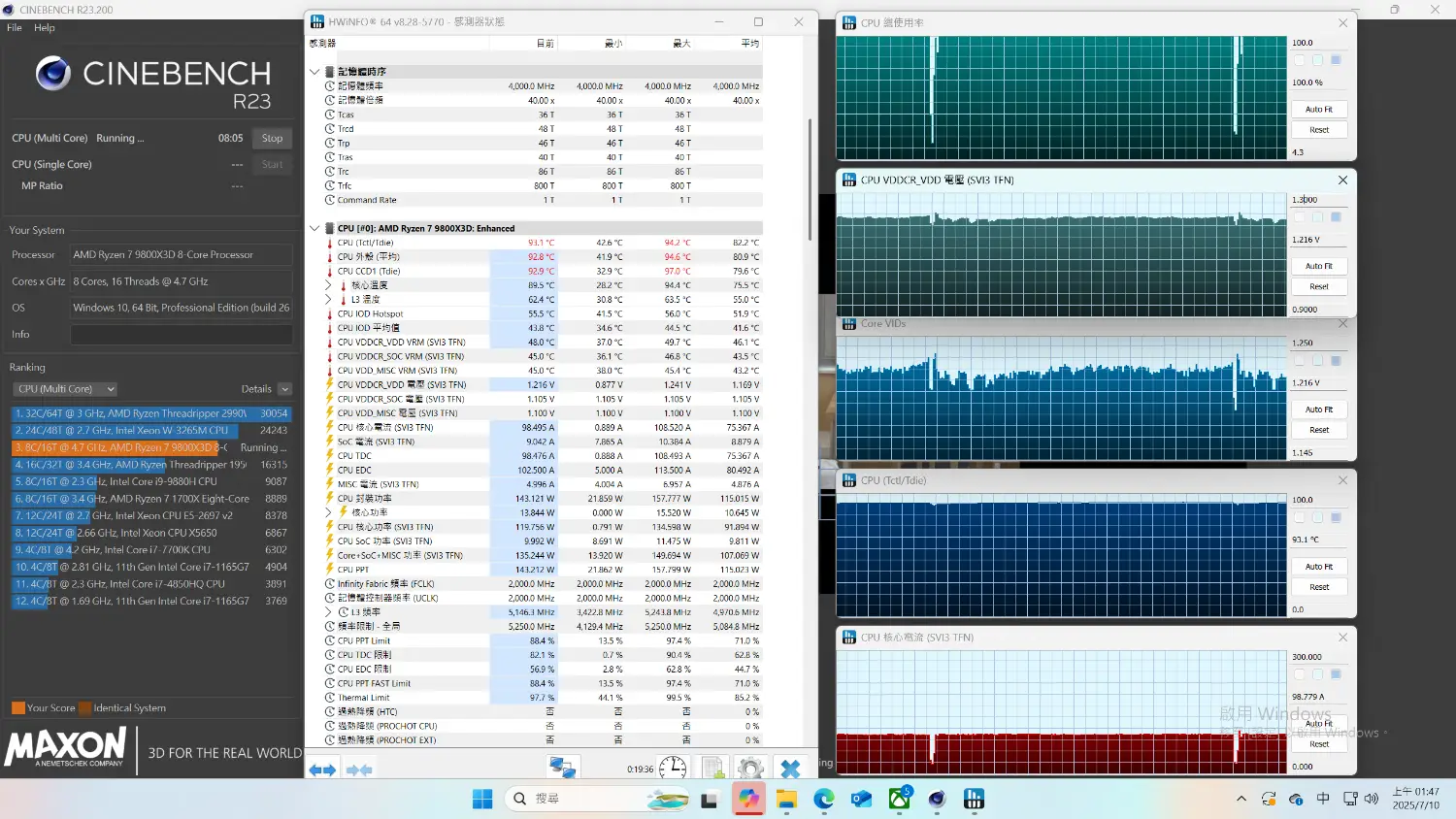Open the Cinebench File menu
The width and height of the screenshot is (1456, 819).
tap(15, 28)
